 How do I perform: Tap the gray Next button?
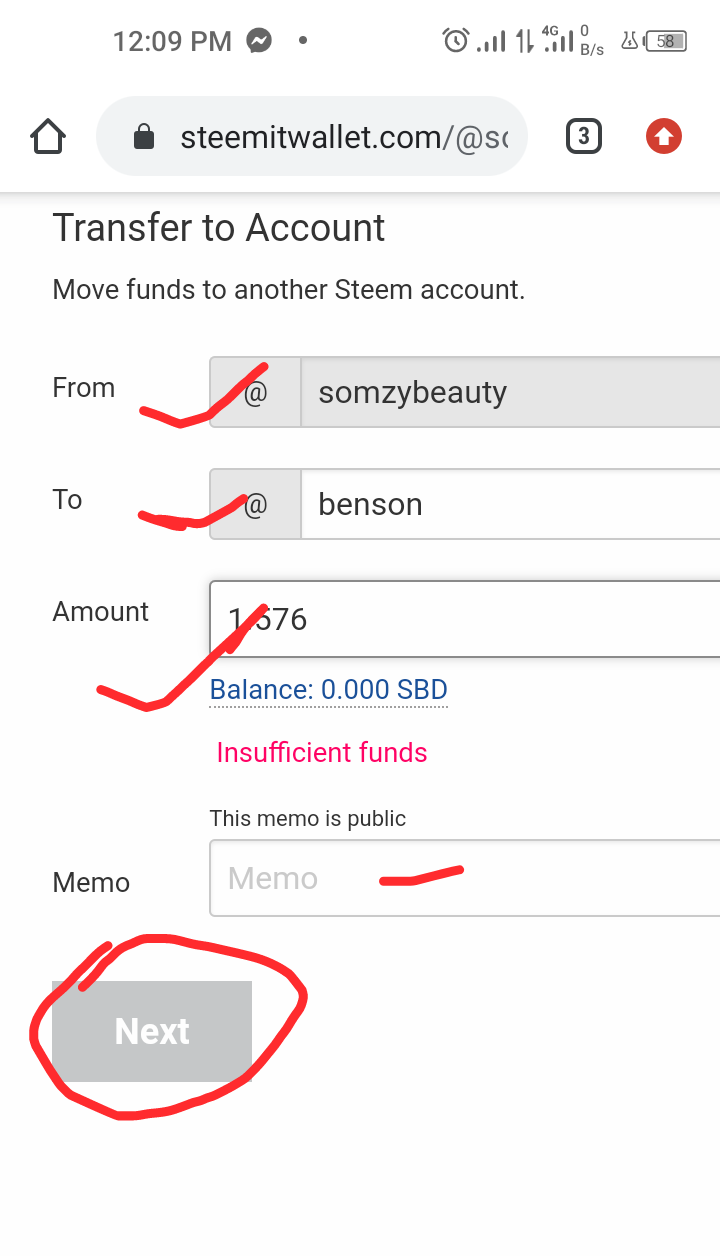tap(152, 1031)
